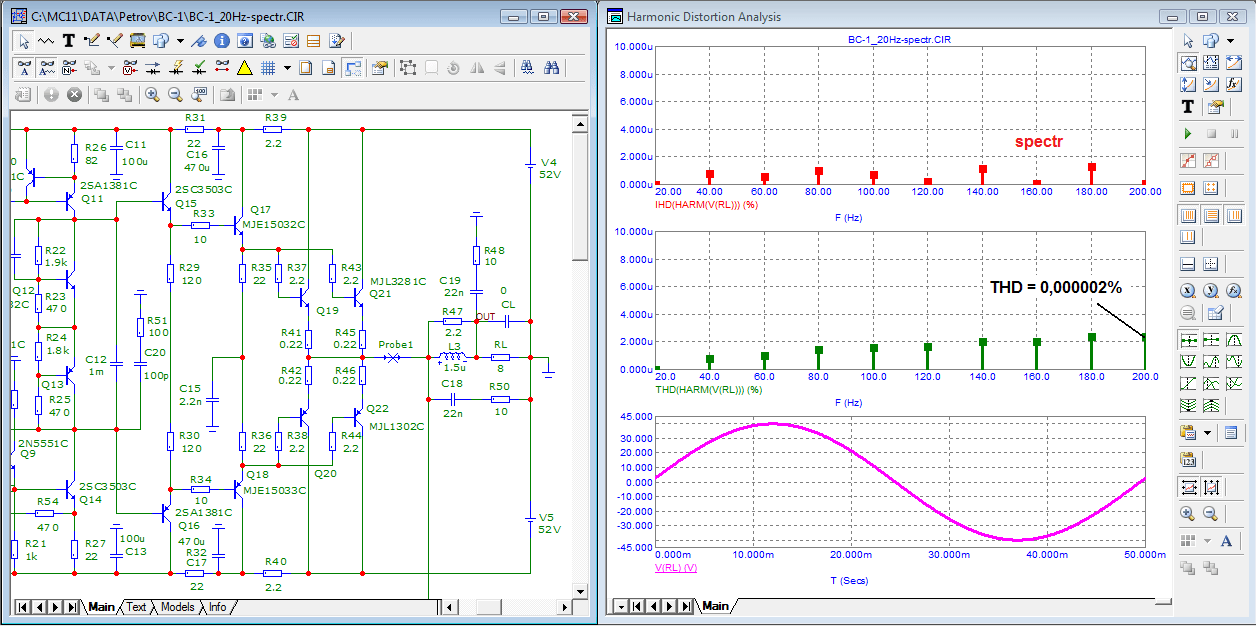Open the properties icon in the schematic toolbar
This screenshot has height=626, width=1256.
pyautogui.click(x=380, y=68)
